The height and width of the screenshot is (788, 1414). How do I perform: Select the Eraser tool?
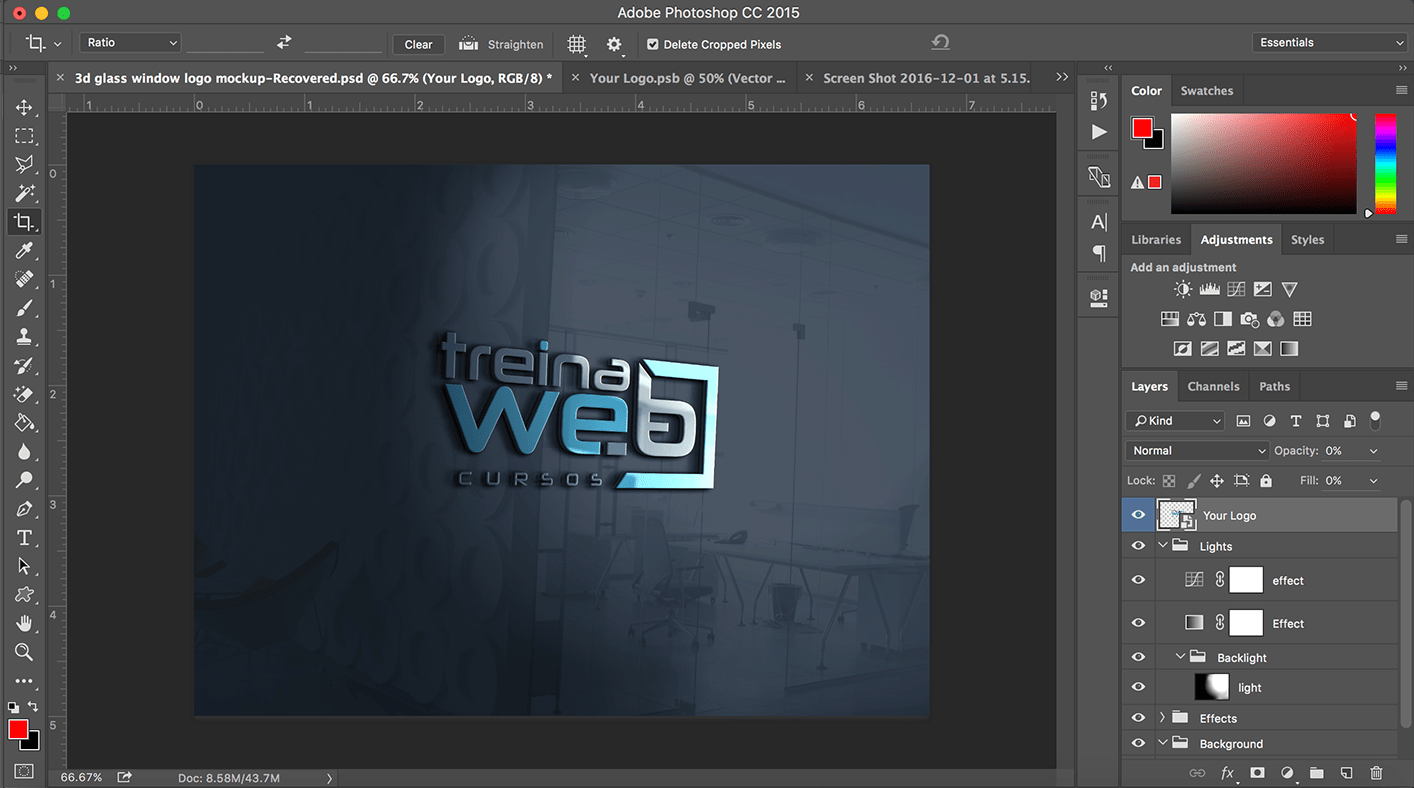pos(24,394)
